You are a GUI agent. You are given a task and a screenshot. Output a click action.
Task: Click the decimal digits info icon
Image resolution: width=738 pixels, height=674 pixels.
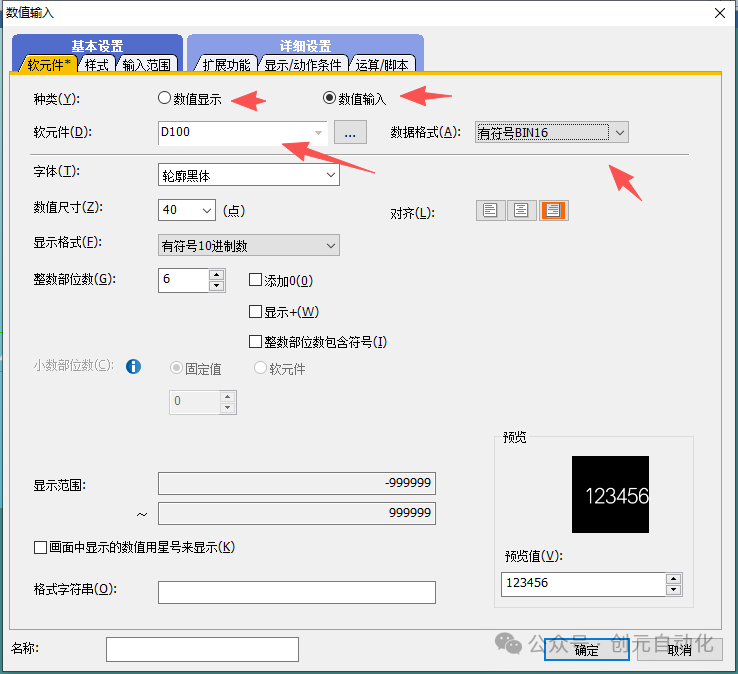(133, 366)
